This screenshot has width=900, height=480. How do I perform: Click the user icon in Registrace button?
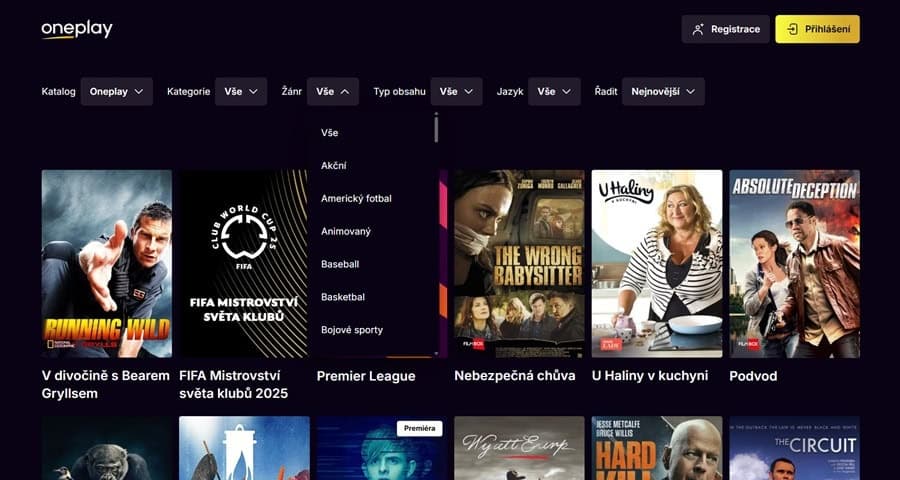point(698,29)
